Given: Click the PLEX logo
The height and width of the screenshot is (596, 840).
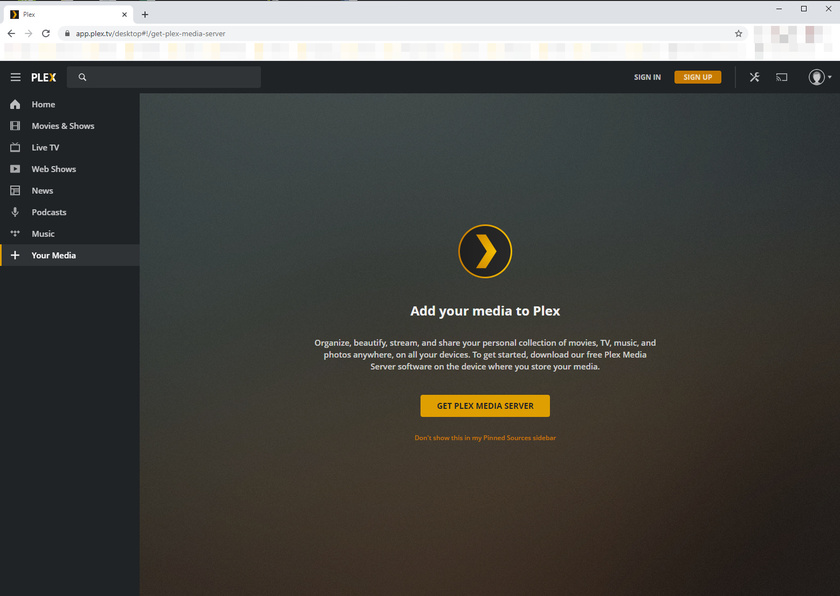Looking at the screenshot, I should point(43,77).
